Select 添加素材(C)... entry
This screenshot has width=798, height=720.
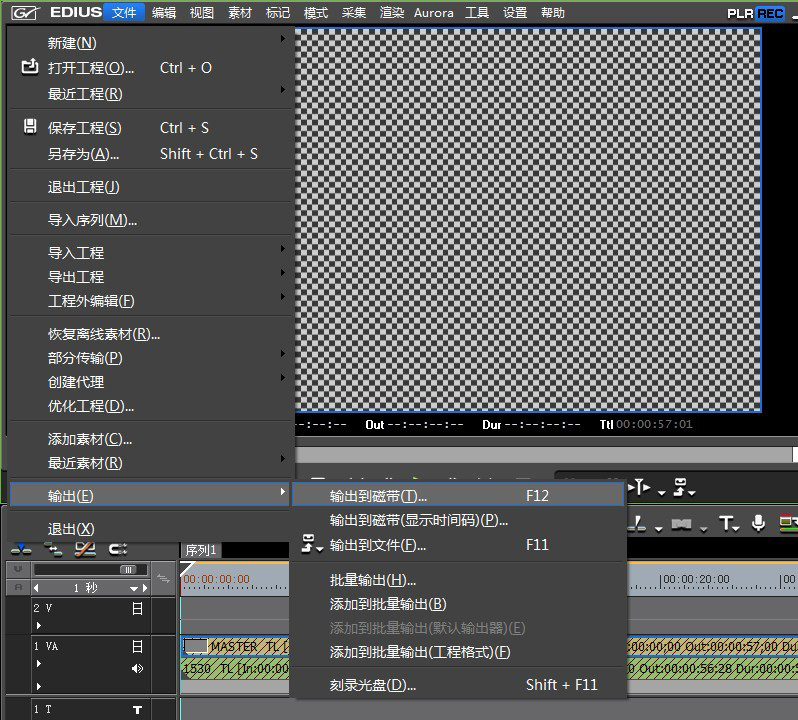pos(150,439)
